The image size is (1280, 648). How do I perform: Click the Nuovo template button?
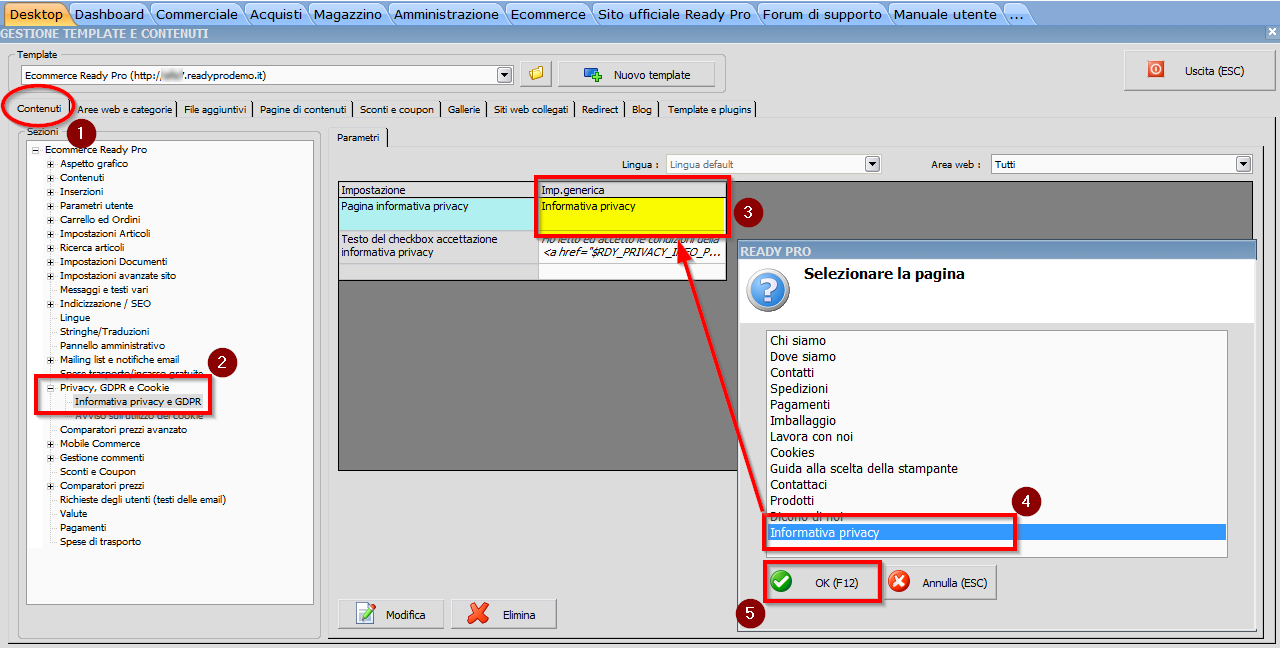click(637, 75)
